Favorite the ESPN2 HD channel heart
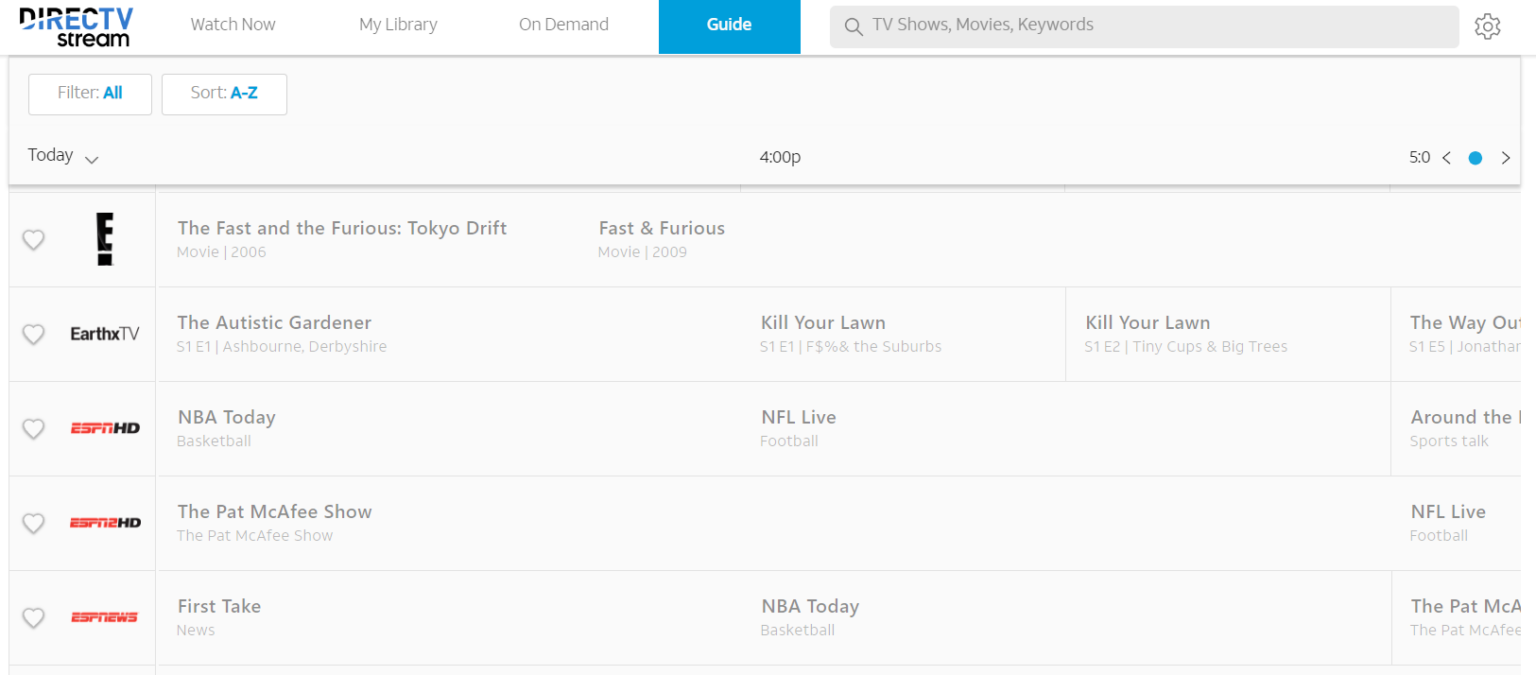The height and width of the screenshot is (675, 1536). point(33,523)
